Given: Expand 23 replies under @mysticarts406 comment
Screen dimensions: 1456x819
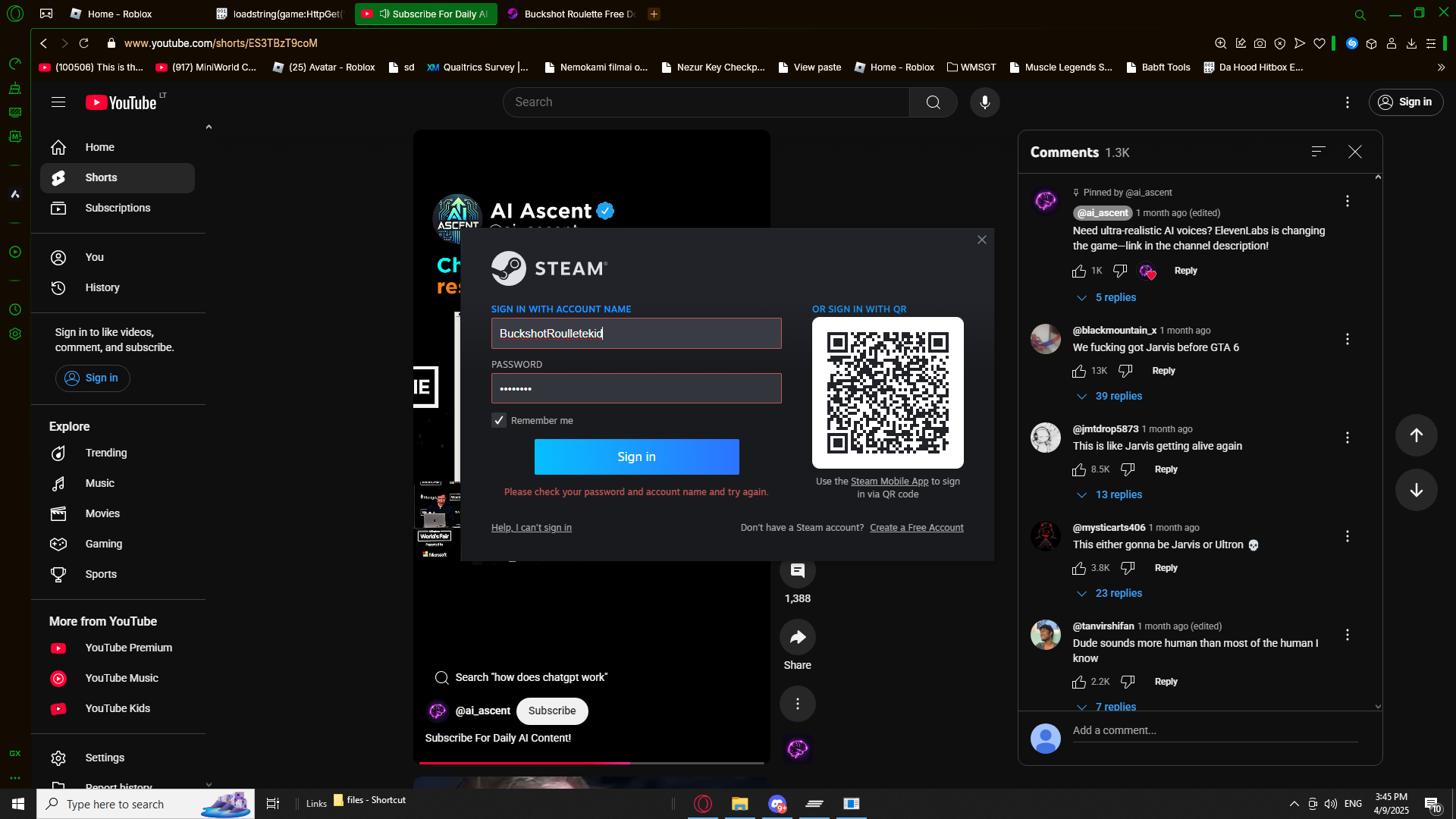Looking at the screenshot, I should click(x=1109, y=593).
